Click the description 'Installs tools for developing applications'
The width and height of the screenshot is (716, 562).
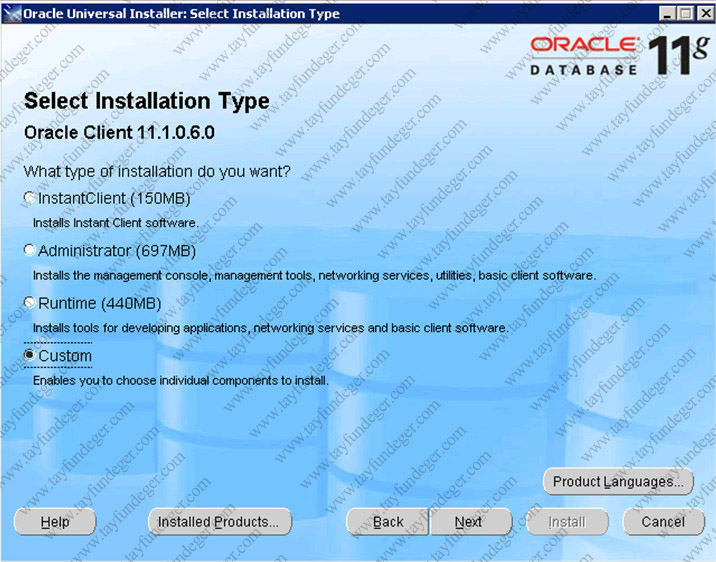click(270, 328)
